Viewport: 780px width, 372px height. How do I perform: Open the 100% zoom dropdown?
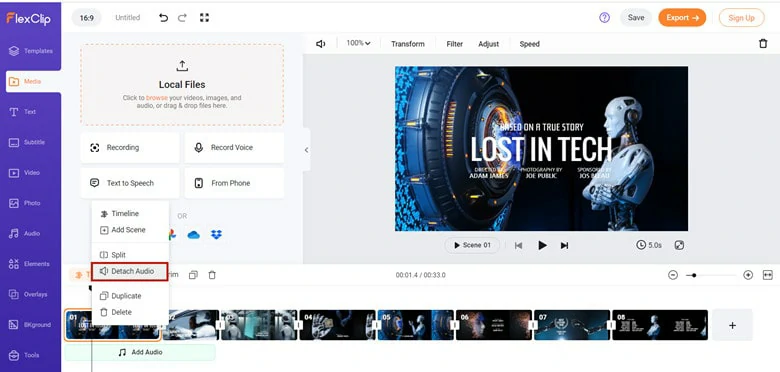click(359, 44)
